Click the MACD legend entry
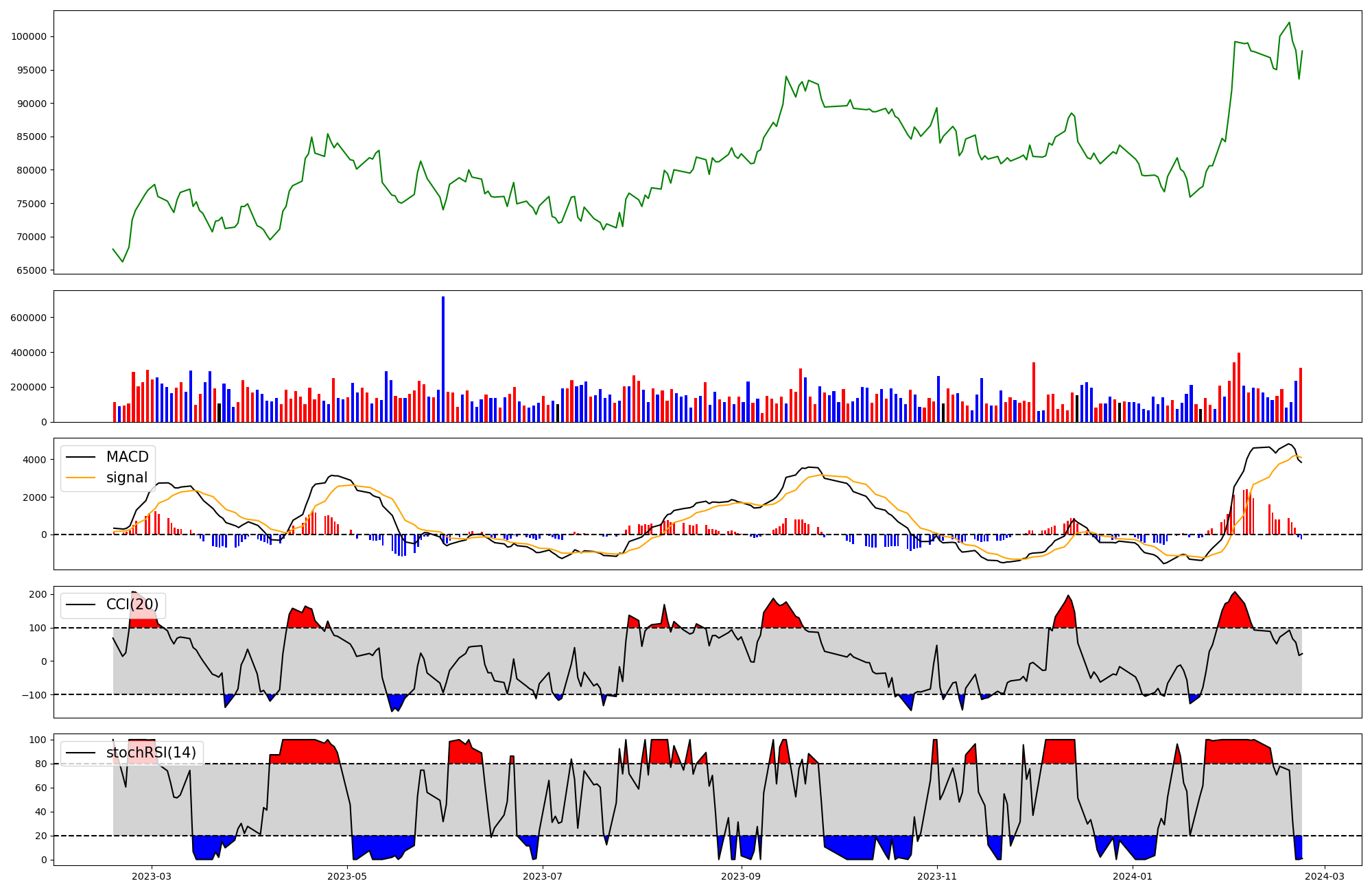1372x892 pixels. point(127,457)
